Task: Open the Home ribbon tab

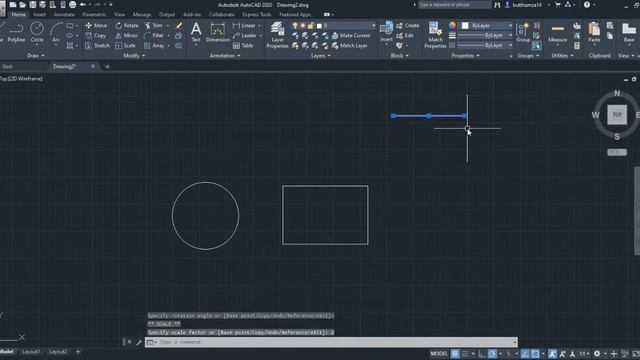Action: [18, 14]
